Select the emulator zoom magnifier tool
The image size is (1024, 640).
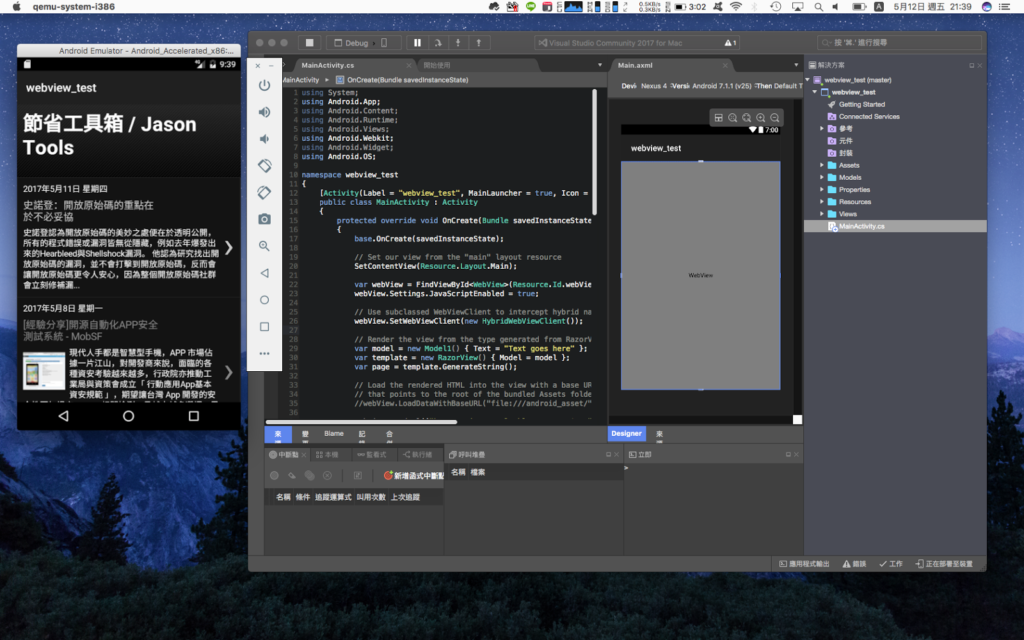point(264,246)
